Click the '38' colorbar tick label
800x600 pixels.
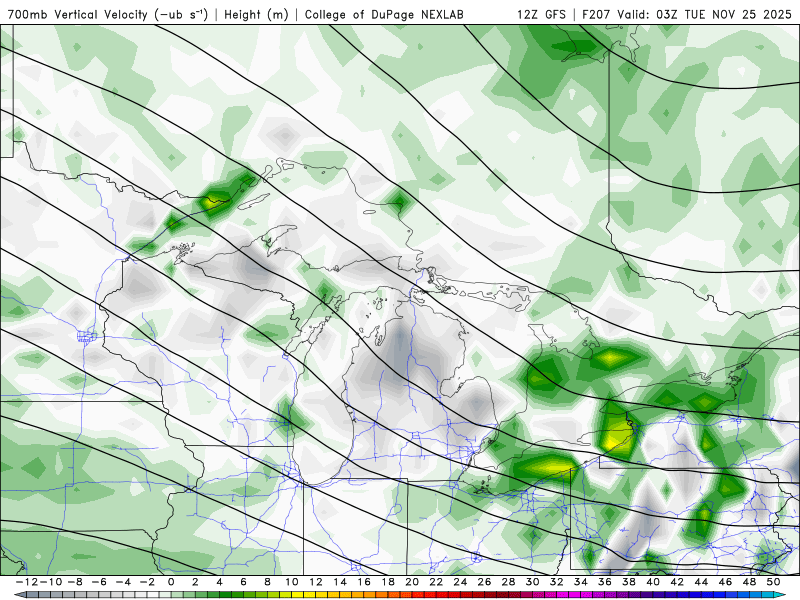pos(629,582)
